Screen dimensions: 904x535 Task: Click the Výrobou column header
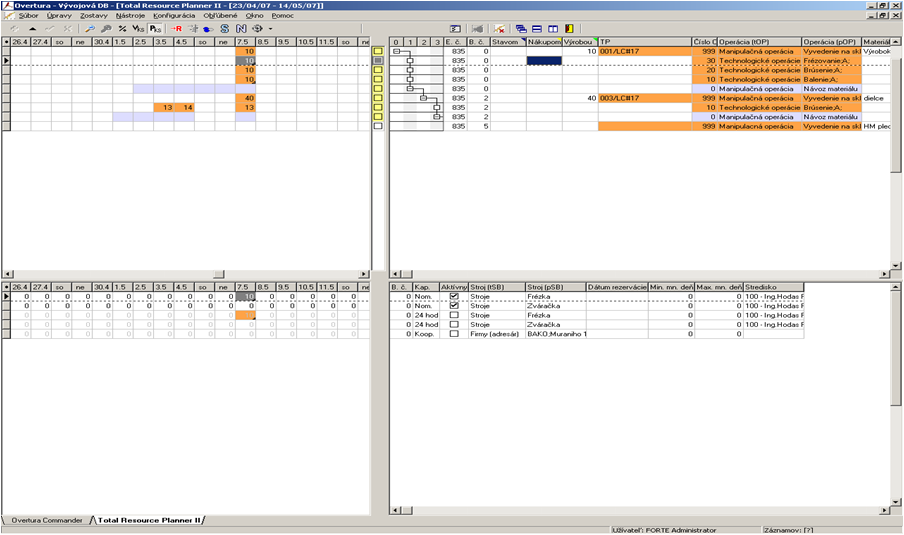580,42
